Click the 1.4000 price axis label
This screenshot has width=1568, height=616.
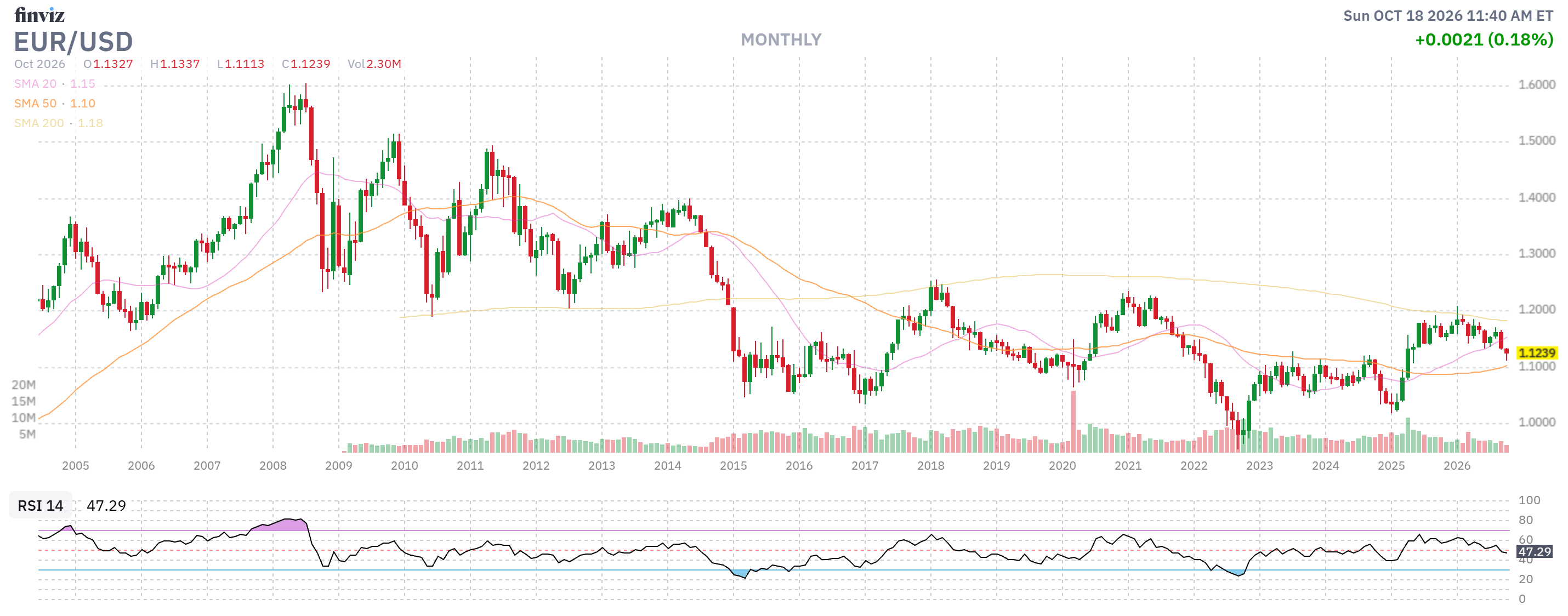[1536, 197]
